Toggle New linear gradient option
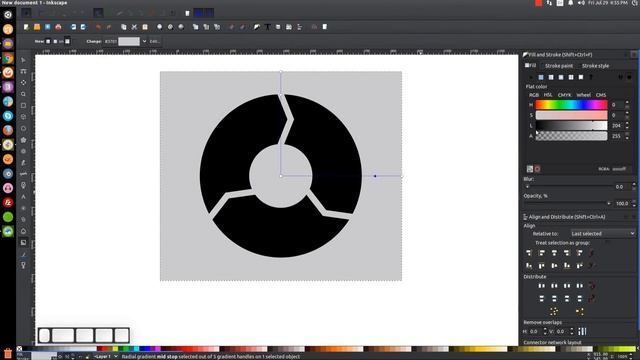Image resolution: width=640 pixels, height=360 pixels. tap(48, 41)
